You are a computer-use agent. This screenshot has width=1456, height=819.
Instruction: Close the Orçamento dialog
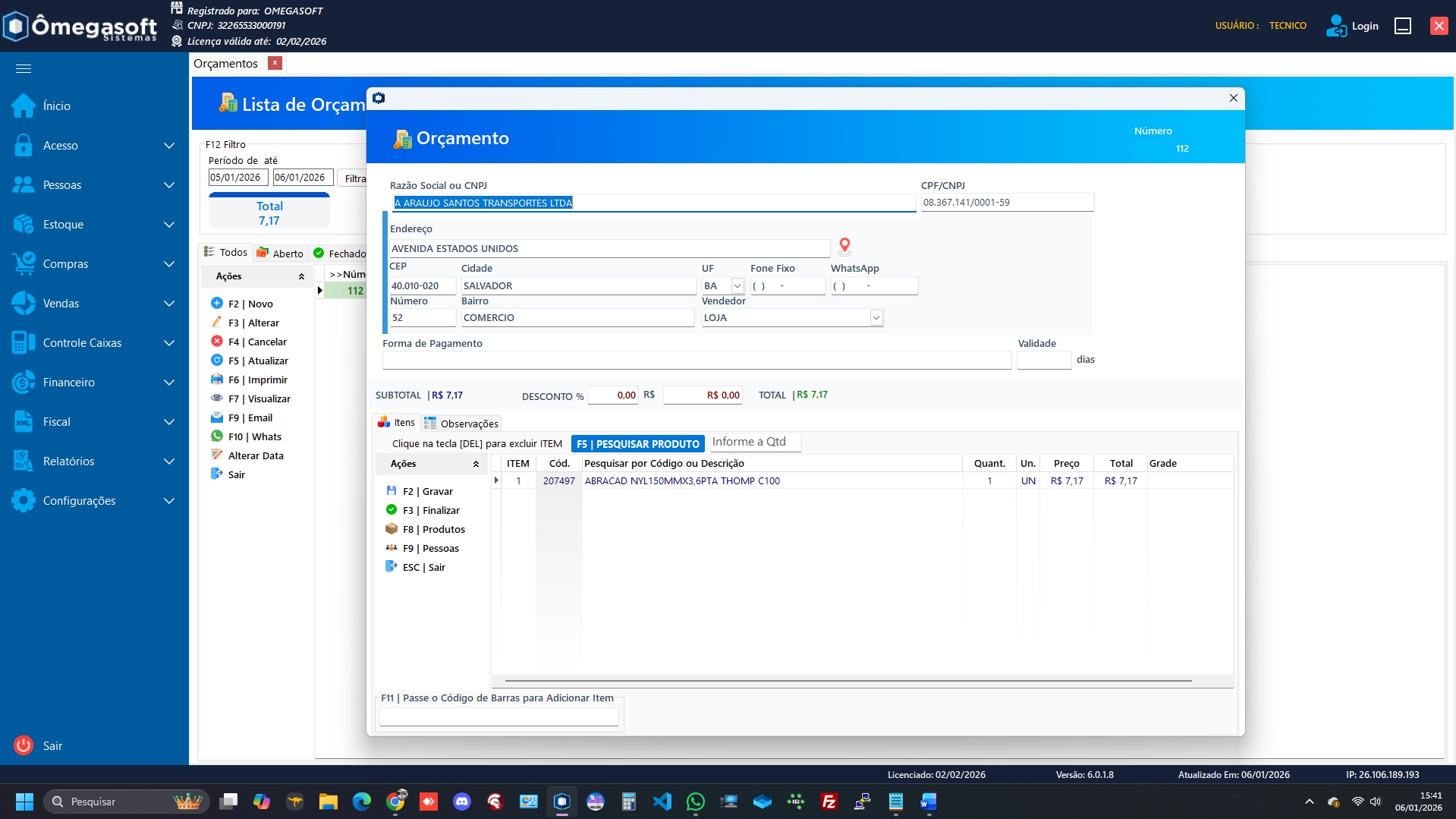tap(1234, 98)
